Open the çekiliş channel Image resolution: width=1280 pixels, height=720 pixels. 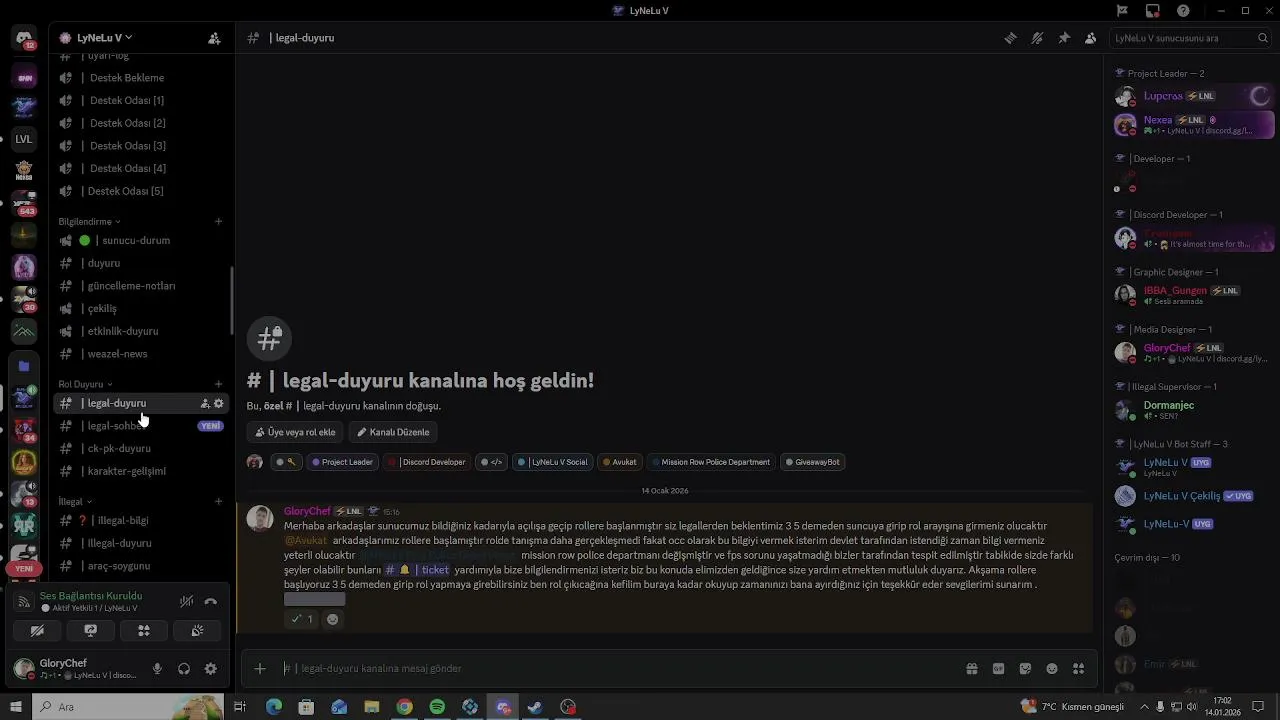click(x=141, y=309)
